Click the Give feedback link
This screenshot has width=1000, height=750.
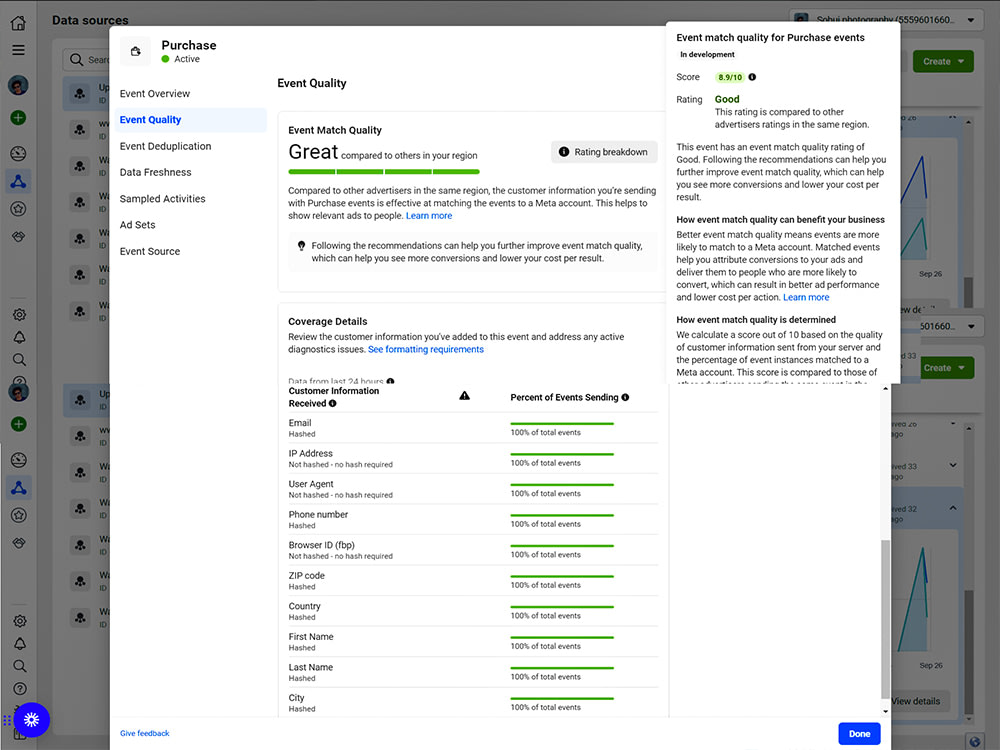(145, 733)
